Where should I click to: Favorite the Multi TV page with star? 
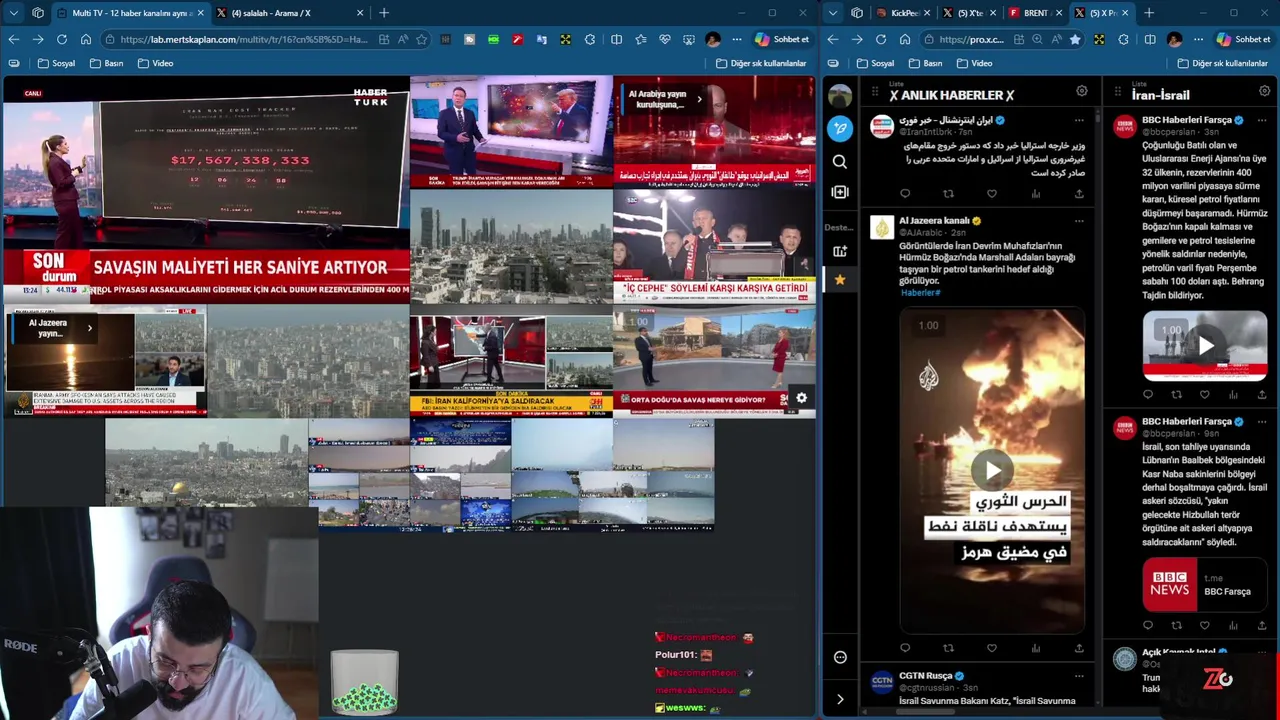(421, 39)
